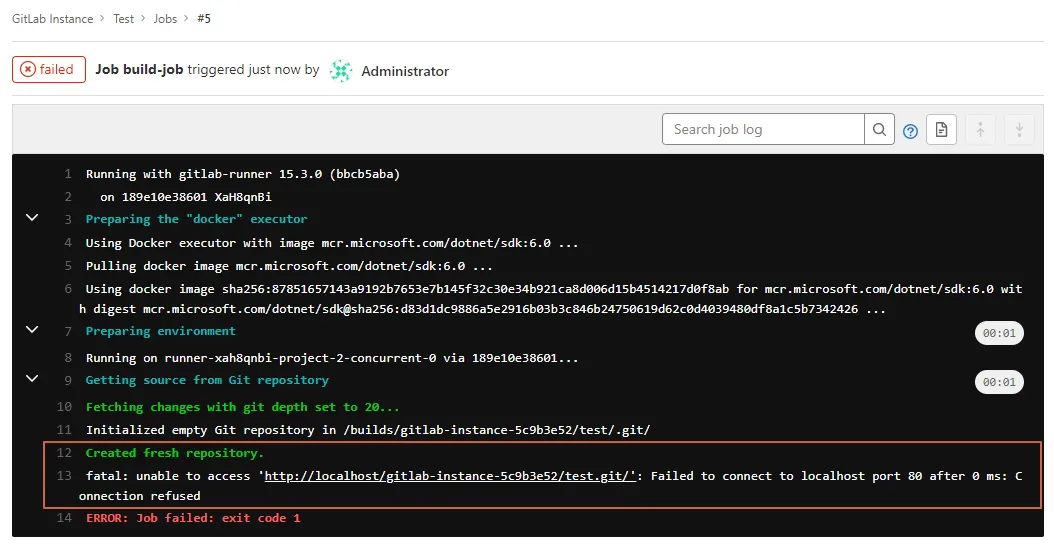The width and height of the screenshot is (1054, 547).
Task: Click in the Search job log field
Action: pos(763,129)
